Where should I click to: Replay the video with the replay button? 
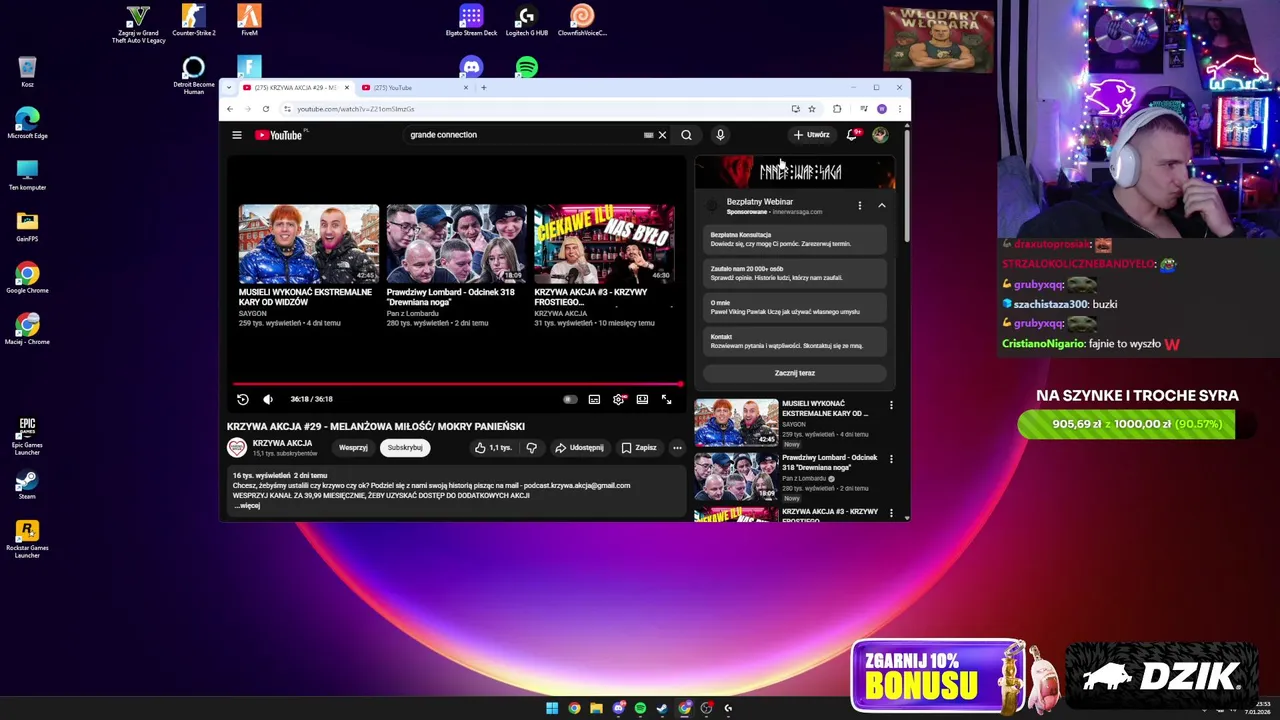243,399
